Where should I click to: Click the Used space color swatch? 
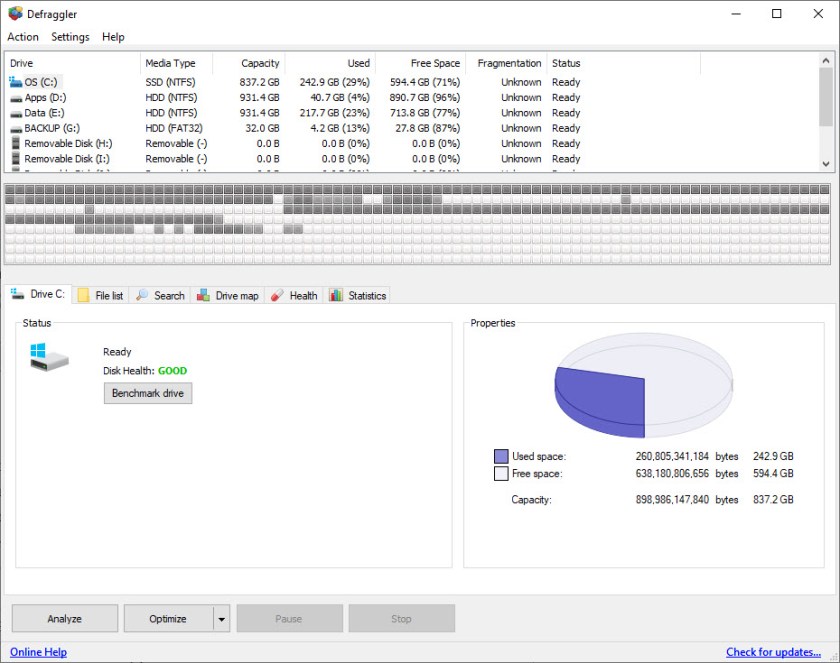(x=501, y=456)
